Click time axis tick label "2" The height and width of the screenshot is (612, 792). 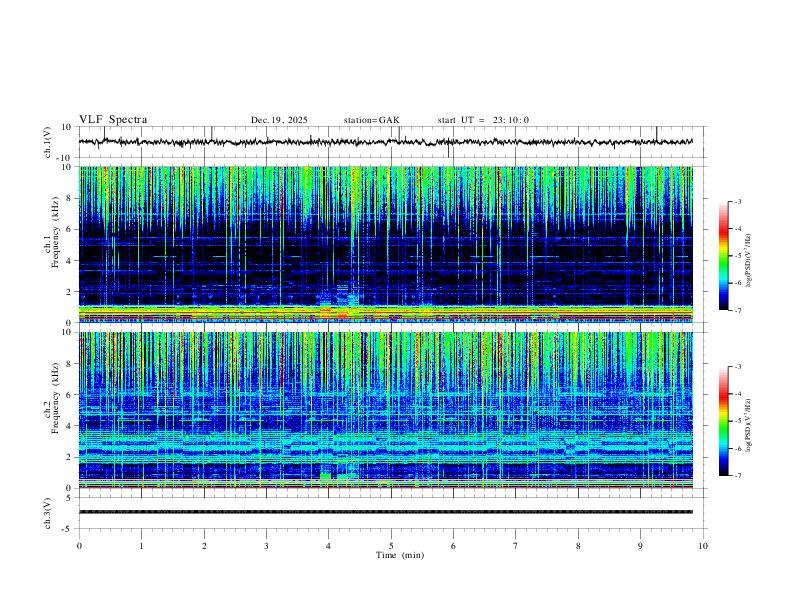204,546
